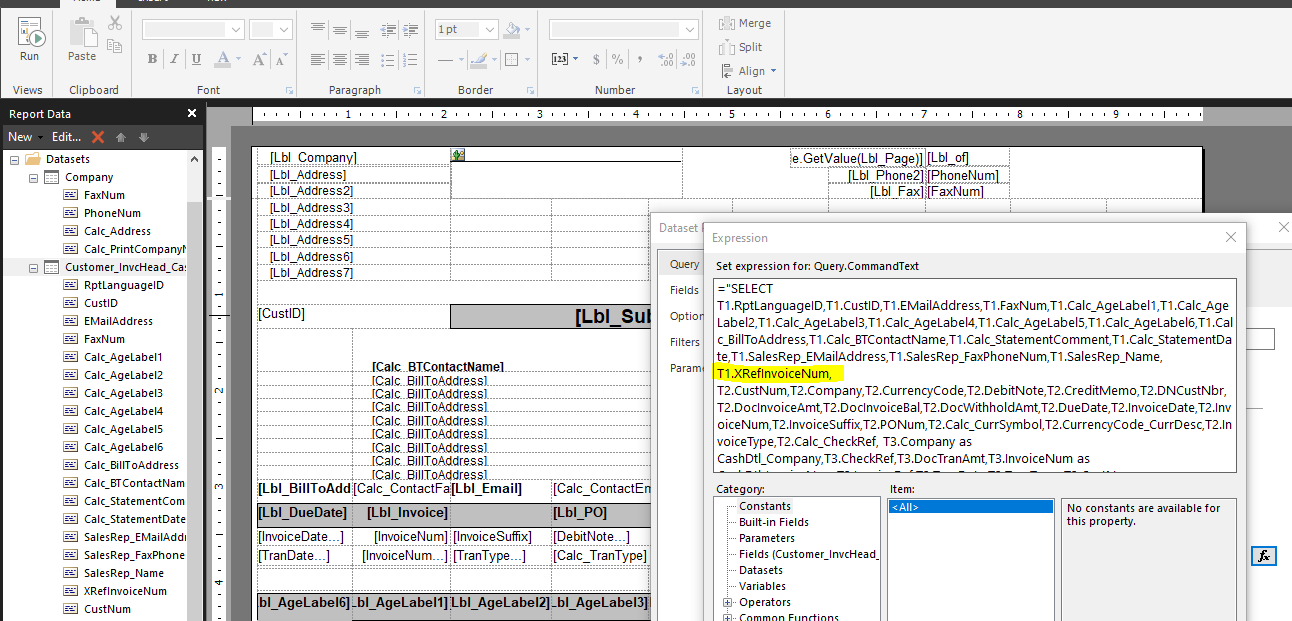Select XRefInvoiceNum field in tree
Screen dimensions: 1292x621
[x=125, y=591]
